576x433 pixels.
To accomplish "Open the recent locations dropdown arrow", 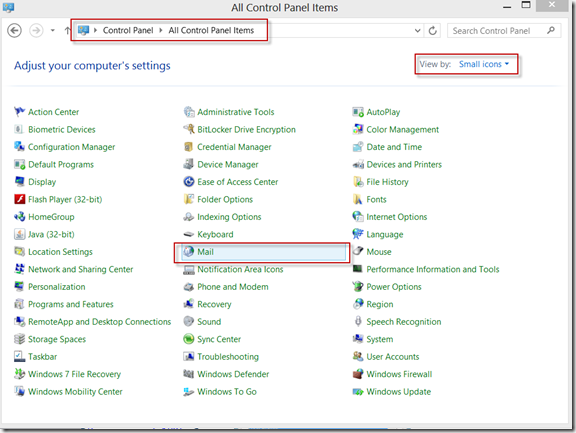I will (53, 30).
